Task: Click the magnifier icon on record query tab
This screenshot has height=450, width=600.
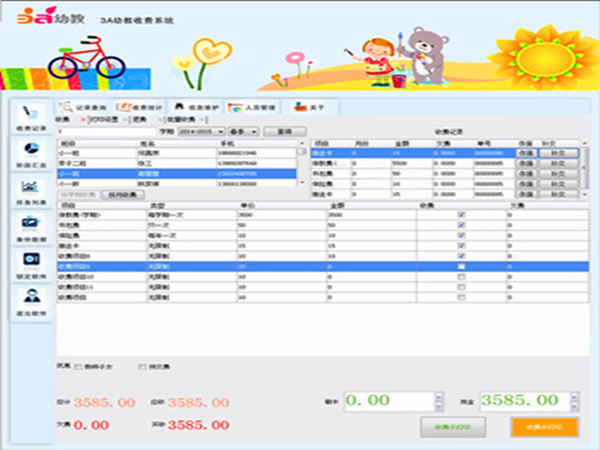Action: click(65, 107)
